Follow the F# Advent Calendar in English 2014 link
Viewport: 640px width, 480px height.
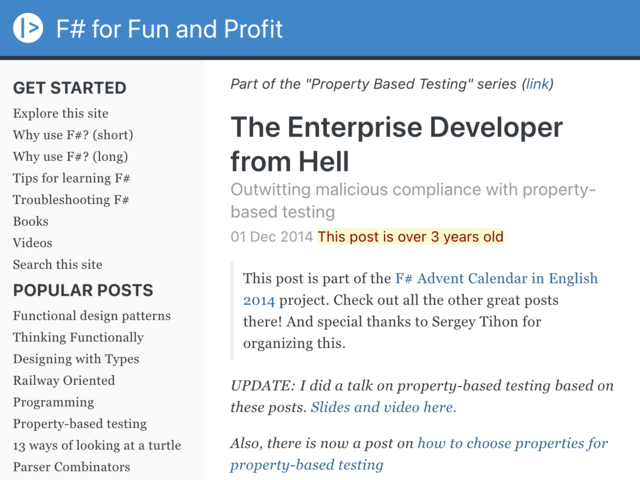click(x=420, y=289)
